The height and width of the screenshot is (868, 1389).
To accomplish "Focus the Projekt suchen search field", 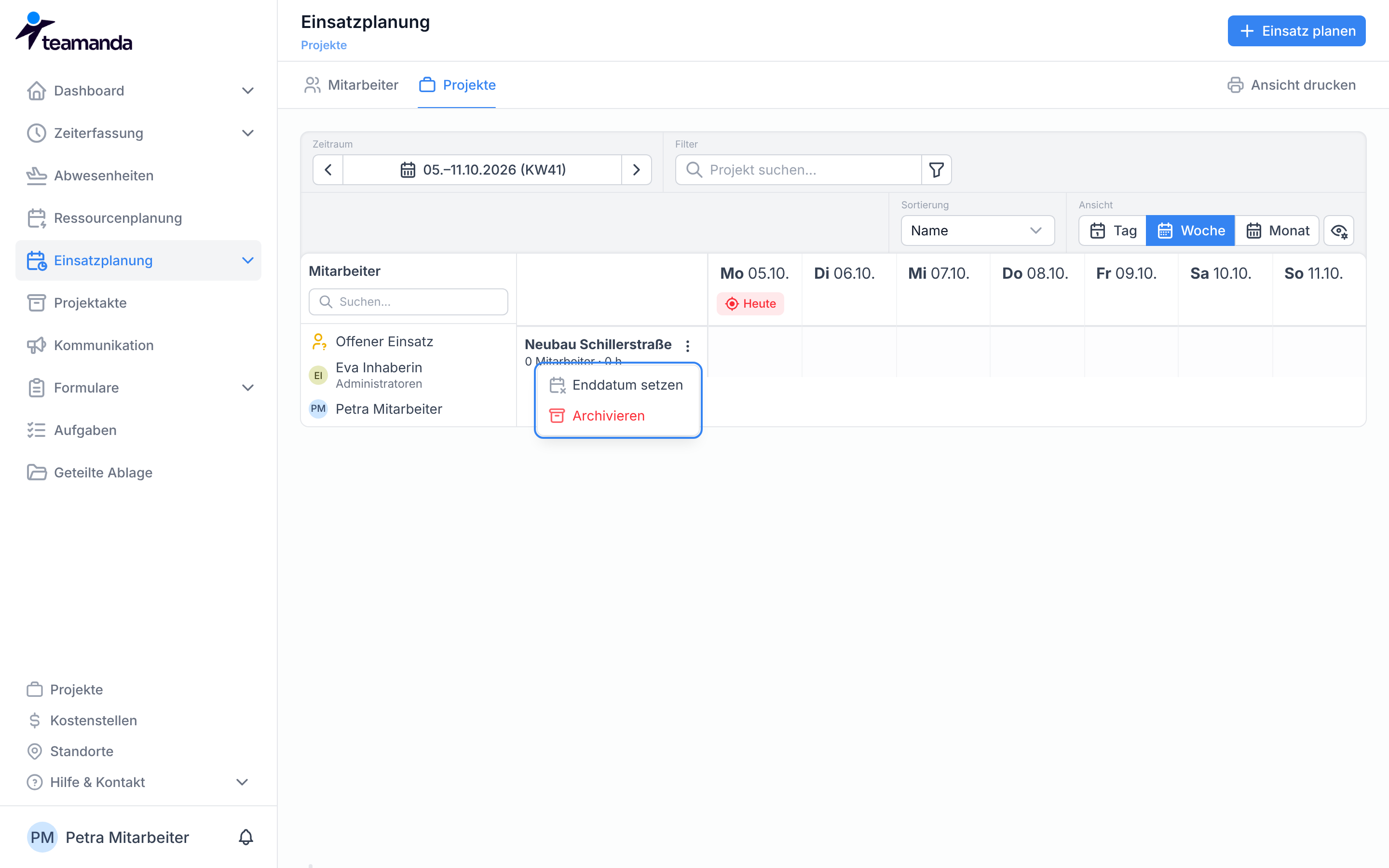I will click(x=798, y=170).
